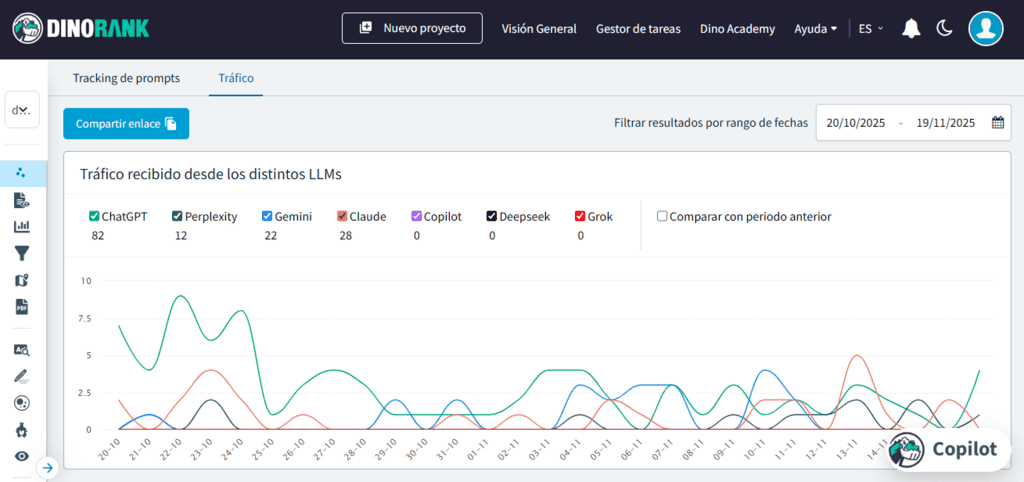Open Dino Academy

737,29
